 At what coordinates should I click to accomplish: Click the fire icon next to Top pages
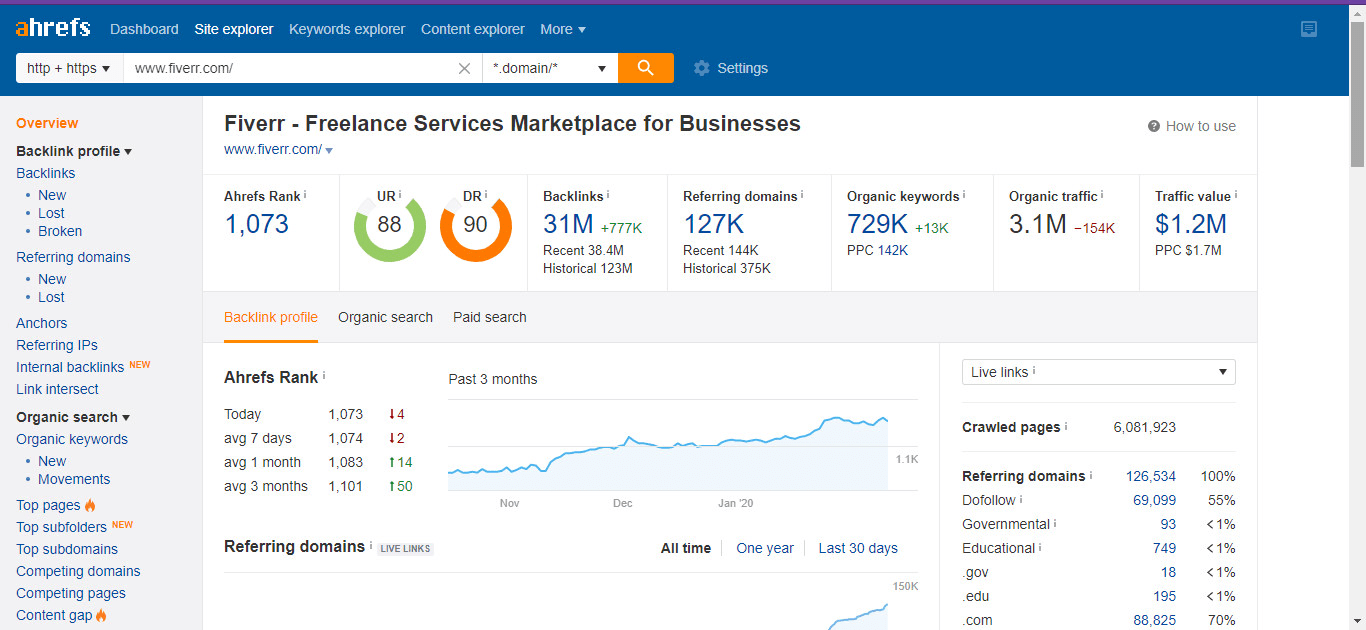(x=88, y=505)
